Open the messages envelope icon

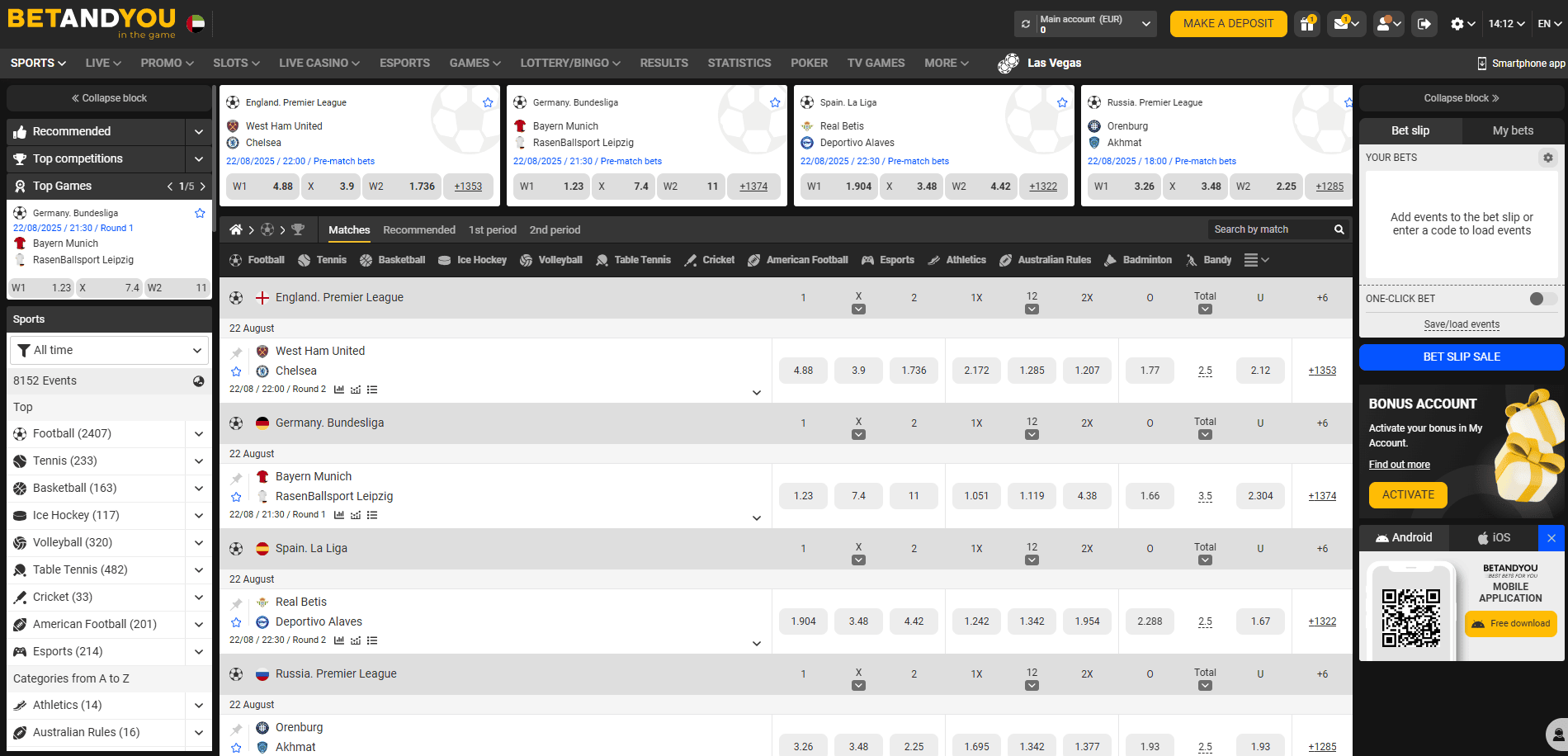coord(1342,24)
